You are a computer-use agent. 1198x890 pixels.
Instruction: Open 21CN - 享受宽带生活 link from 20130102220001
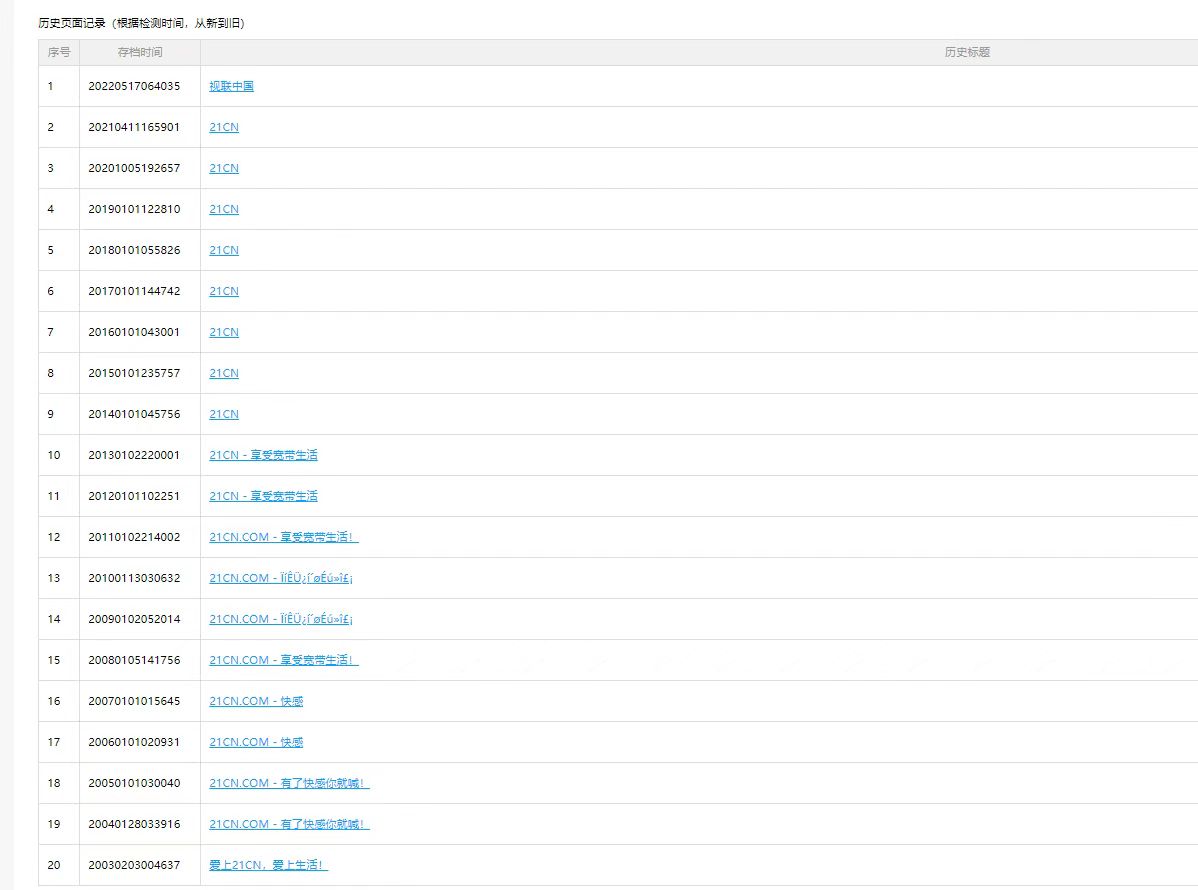(x=264, y=455)
